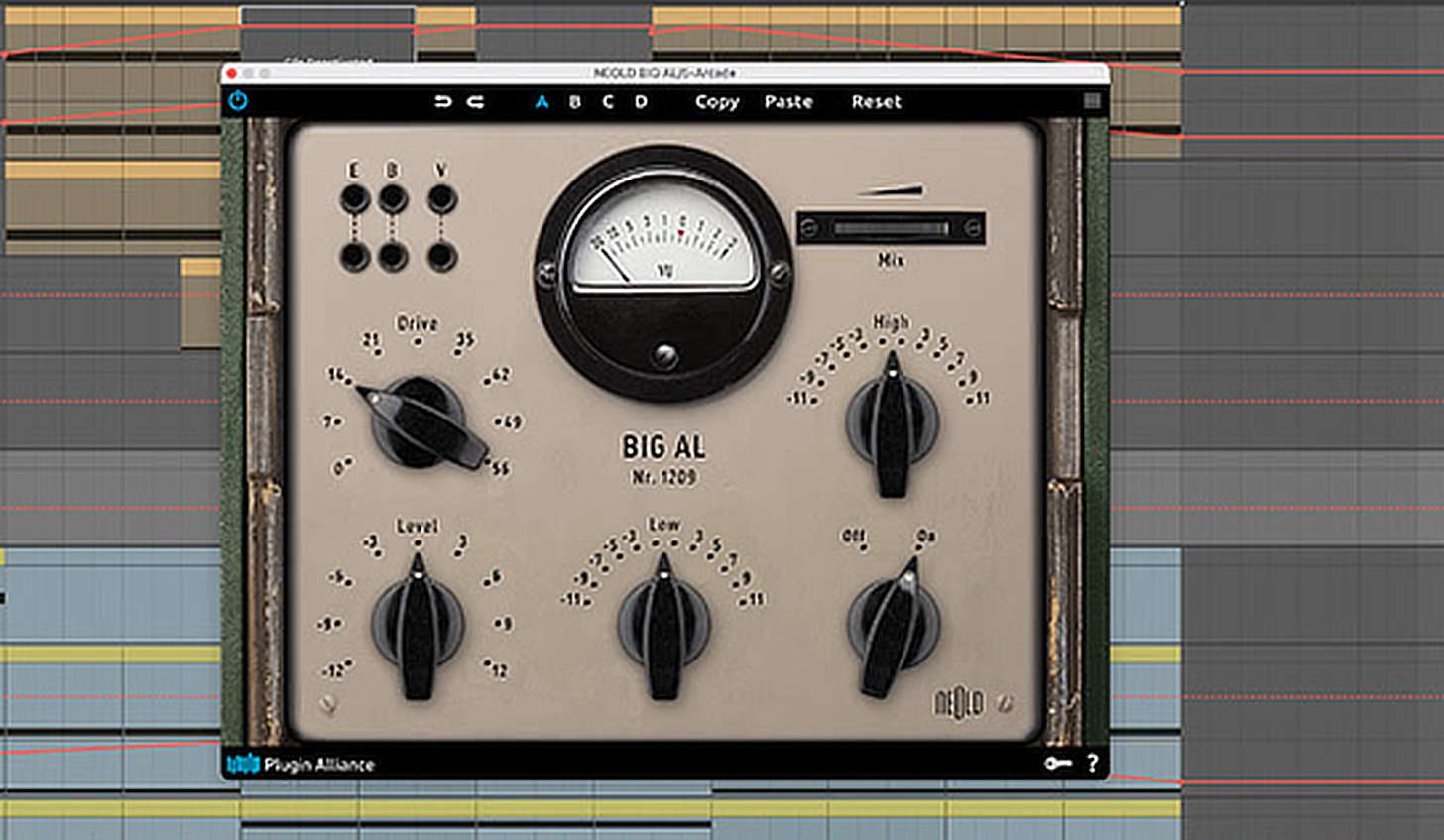Click the Paste button

788,101
